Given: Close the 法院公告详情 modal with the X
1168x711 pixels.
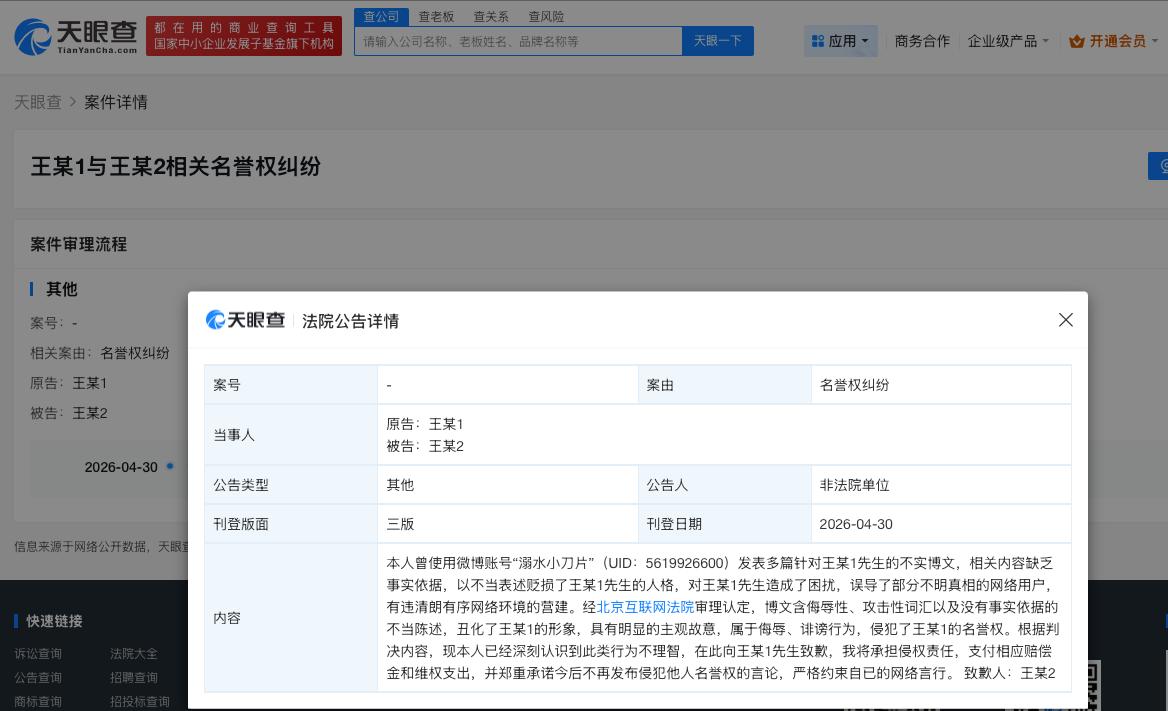Looking at the screenshot, I should (1065, 320).
